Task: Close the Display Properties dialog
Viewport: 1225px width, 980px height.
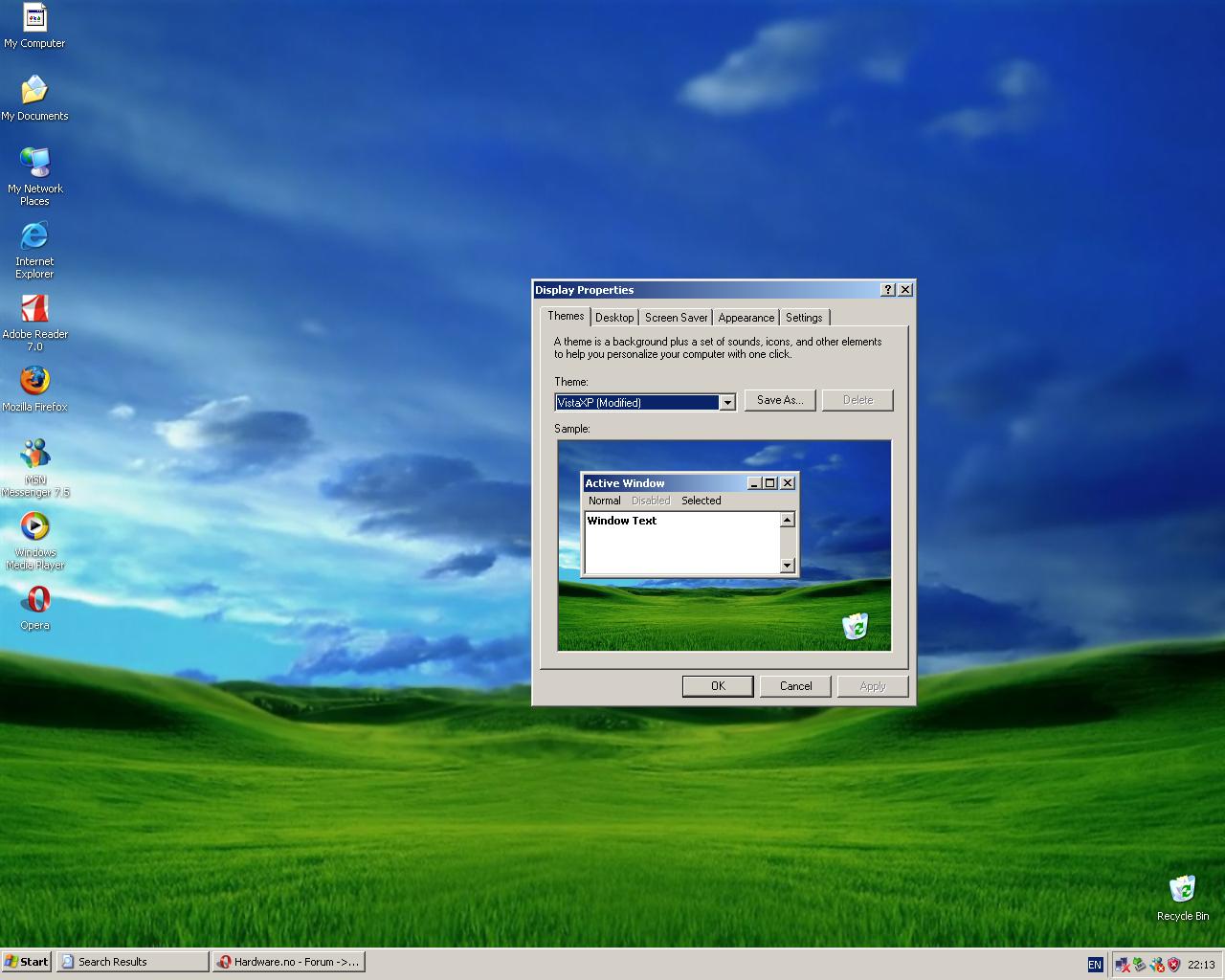Action: pos(905,290)
